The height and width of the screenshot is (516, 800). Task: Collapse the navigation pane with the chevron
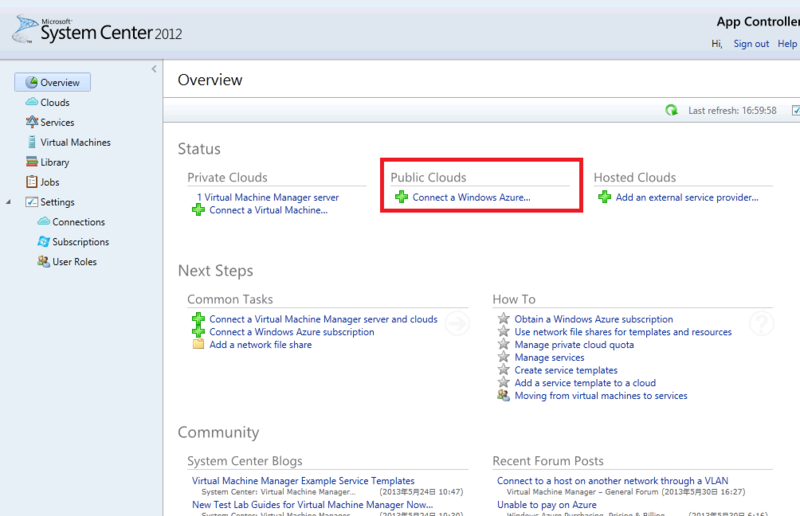tap(154, 69)
